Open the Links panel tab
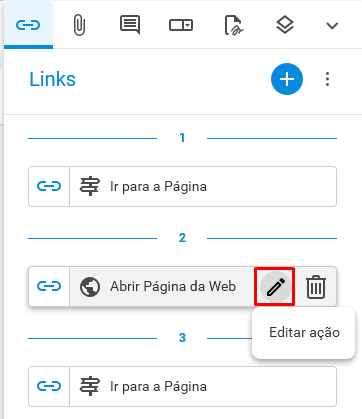Viewport: 362px width, 419px height. click(x=28, y=25)
